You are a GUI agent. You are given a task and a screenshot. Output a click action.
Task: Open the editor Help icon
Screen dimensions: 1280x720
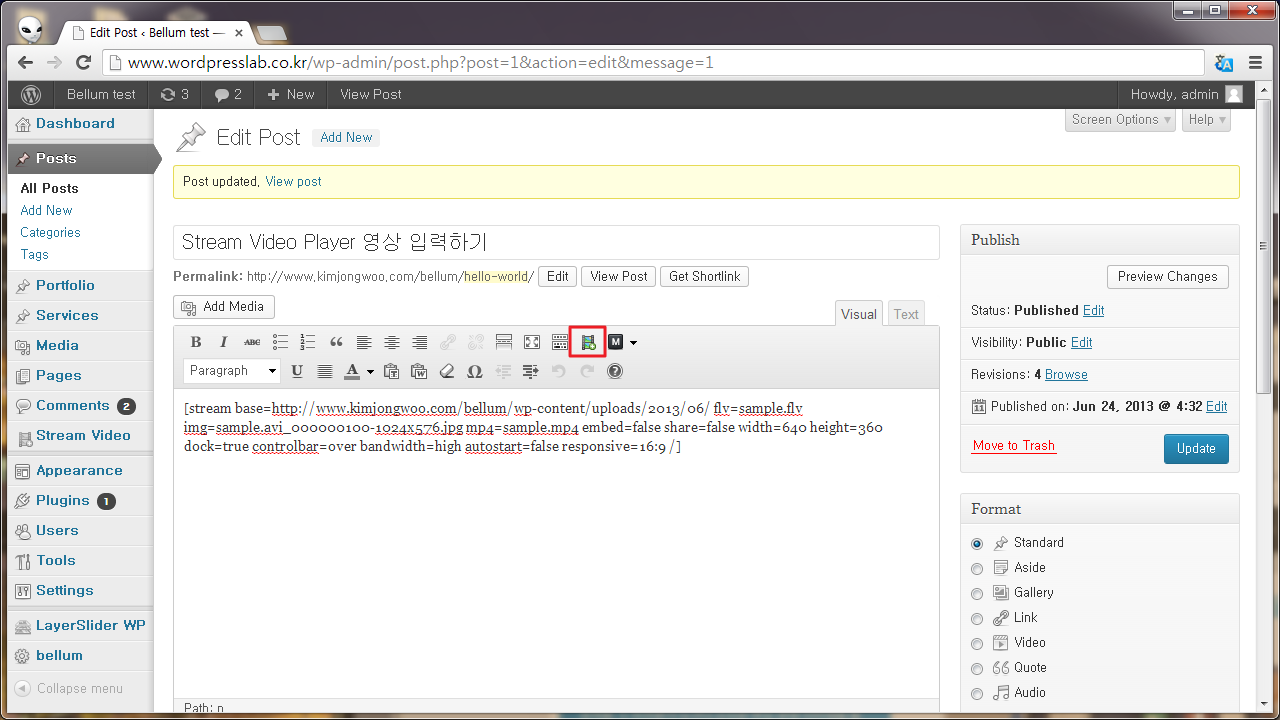pos(615,370)
